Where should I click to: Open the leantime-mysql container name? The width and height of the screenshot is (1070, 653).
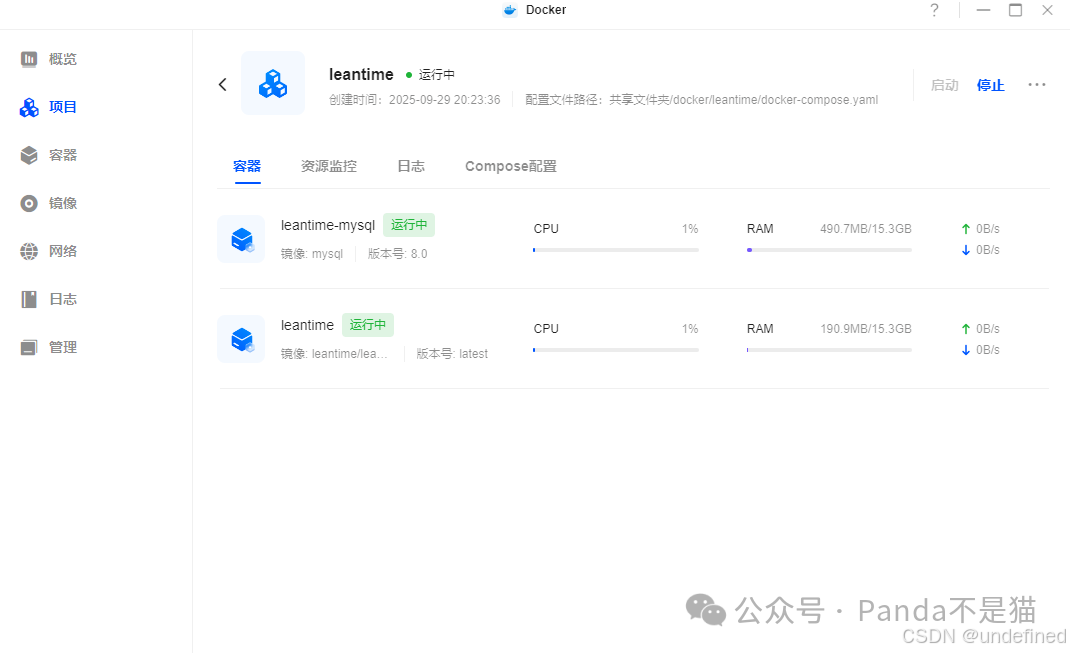pyautogui.click(x=328, y=225)
